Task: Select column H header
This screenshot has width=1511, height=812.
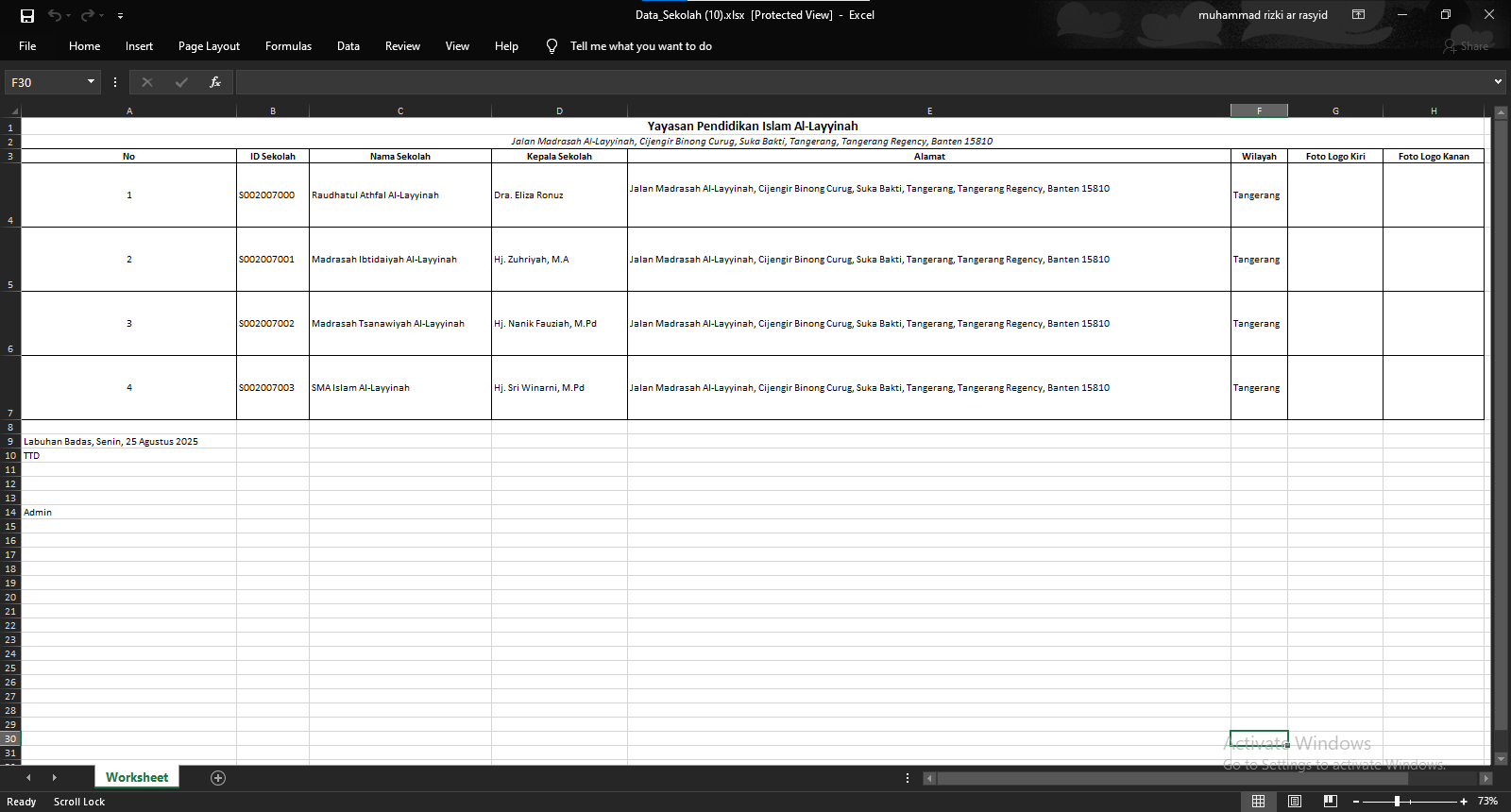Action: point(1434,110)
